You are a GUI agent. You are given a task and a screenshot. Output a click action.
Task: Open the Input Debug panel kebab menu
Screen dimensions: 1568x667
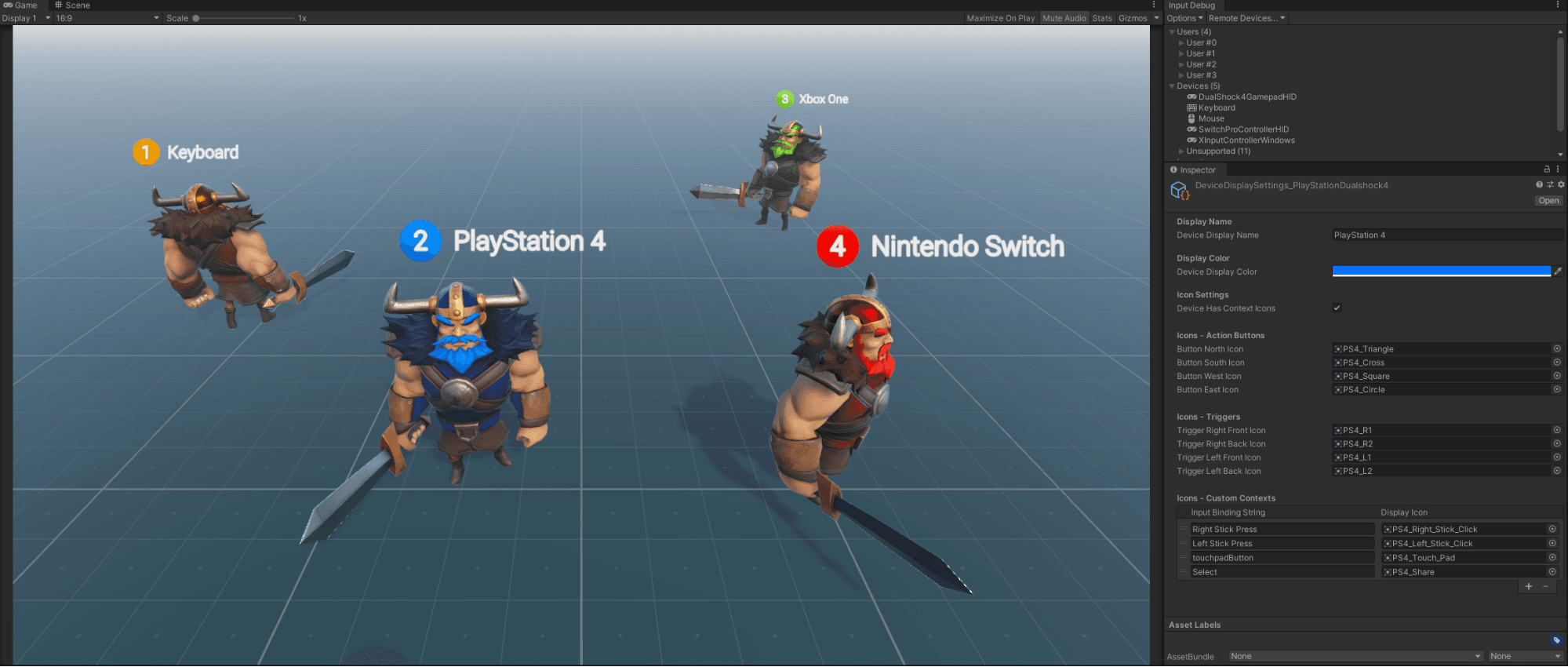1558,5
